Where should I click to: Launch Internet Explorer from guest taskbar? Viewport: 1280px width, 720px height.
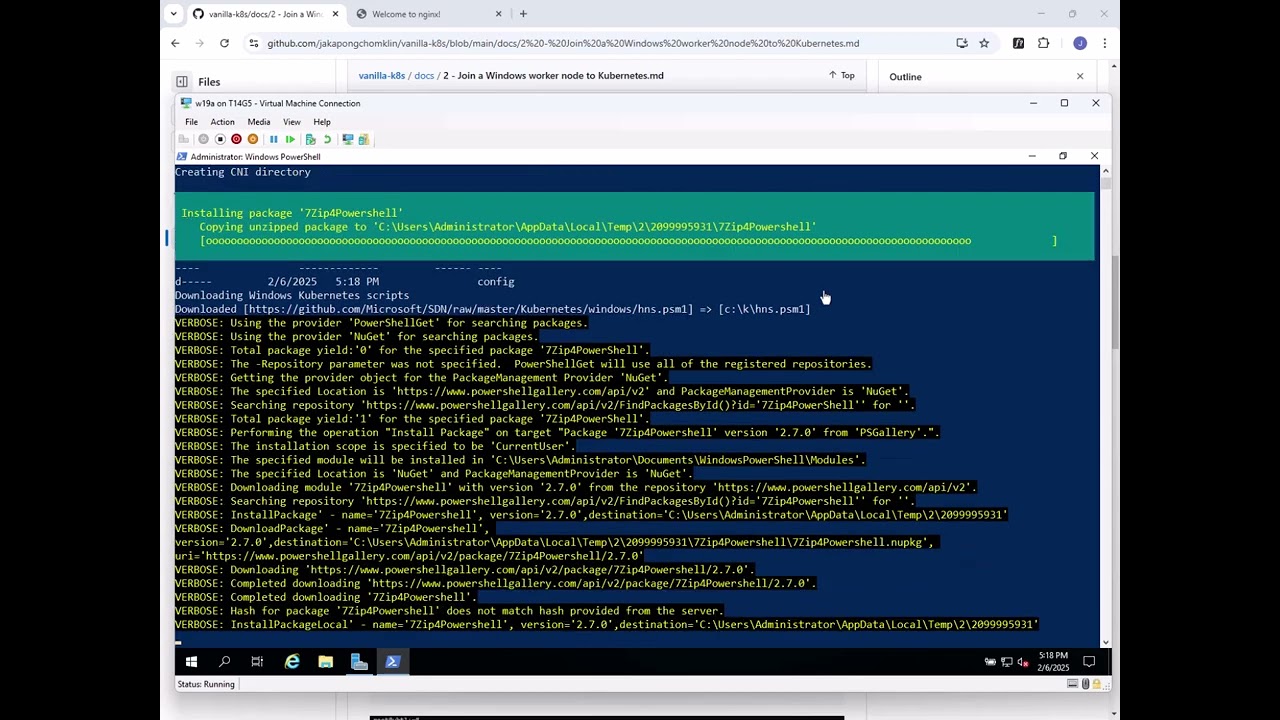[x=292, y=662]
